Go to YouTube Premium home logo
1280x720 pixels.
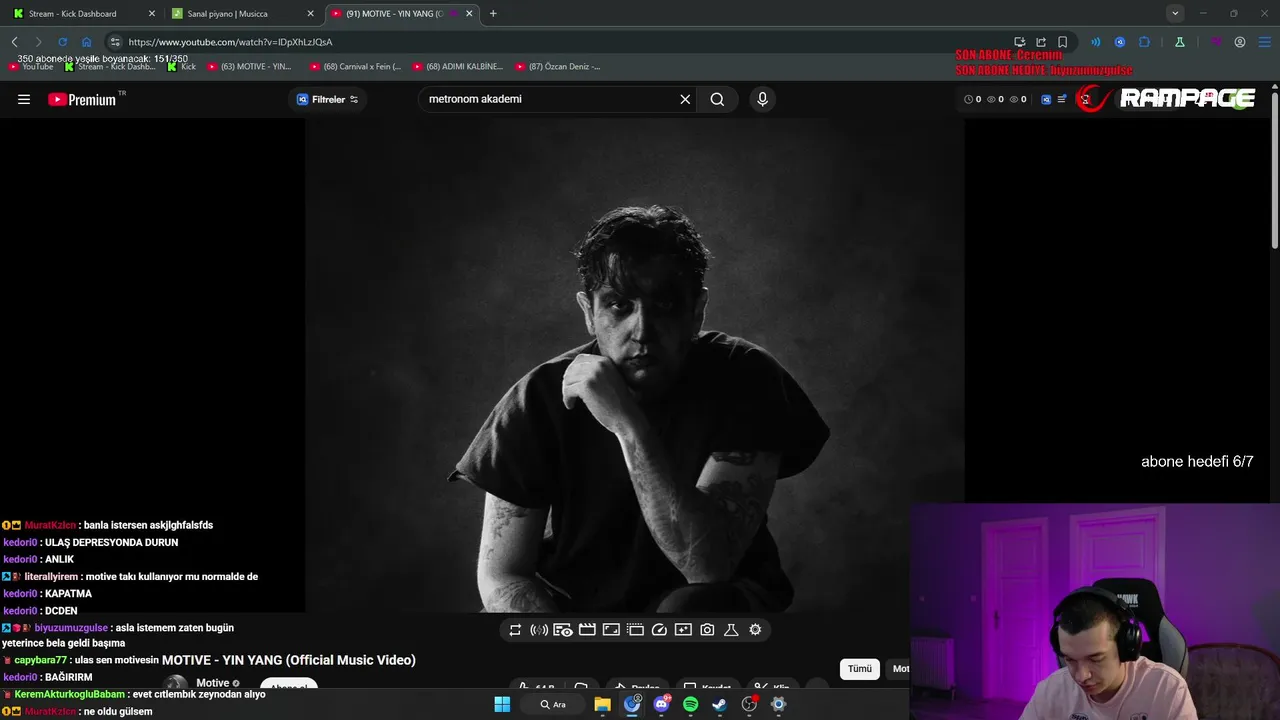[x=82, y=99]
